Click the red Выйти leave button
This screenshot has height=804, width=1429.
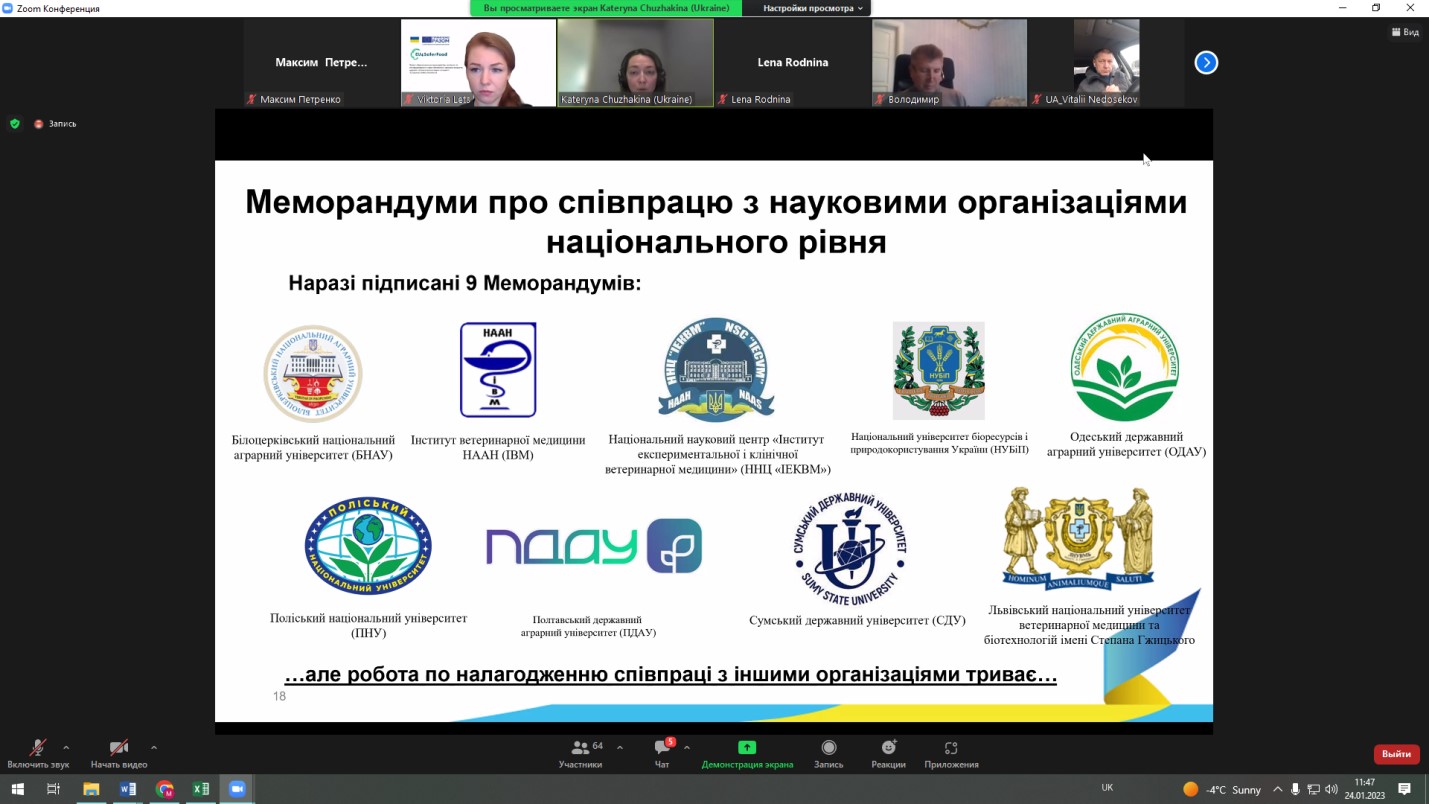coord(1396,754)
